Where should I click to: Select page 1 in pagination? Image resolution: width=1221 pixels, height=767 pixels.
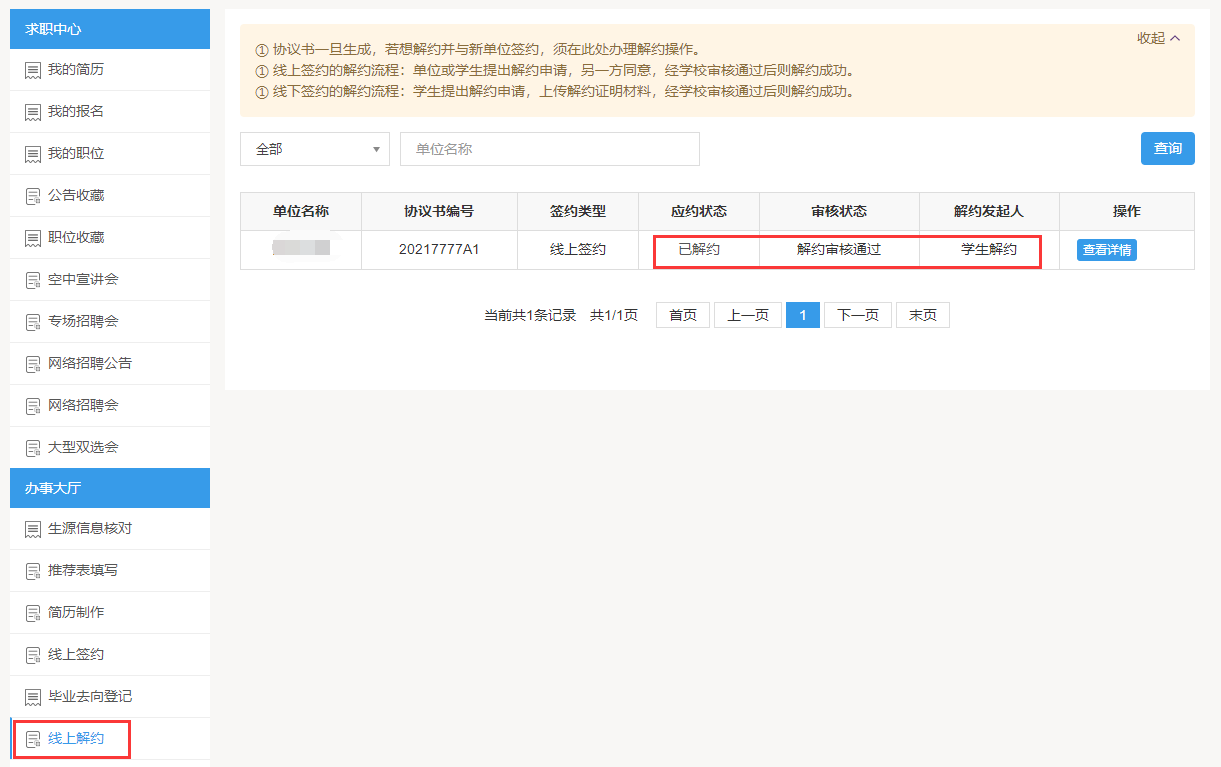(803, 315)
